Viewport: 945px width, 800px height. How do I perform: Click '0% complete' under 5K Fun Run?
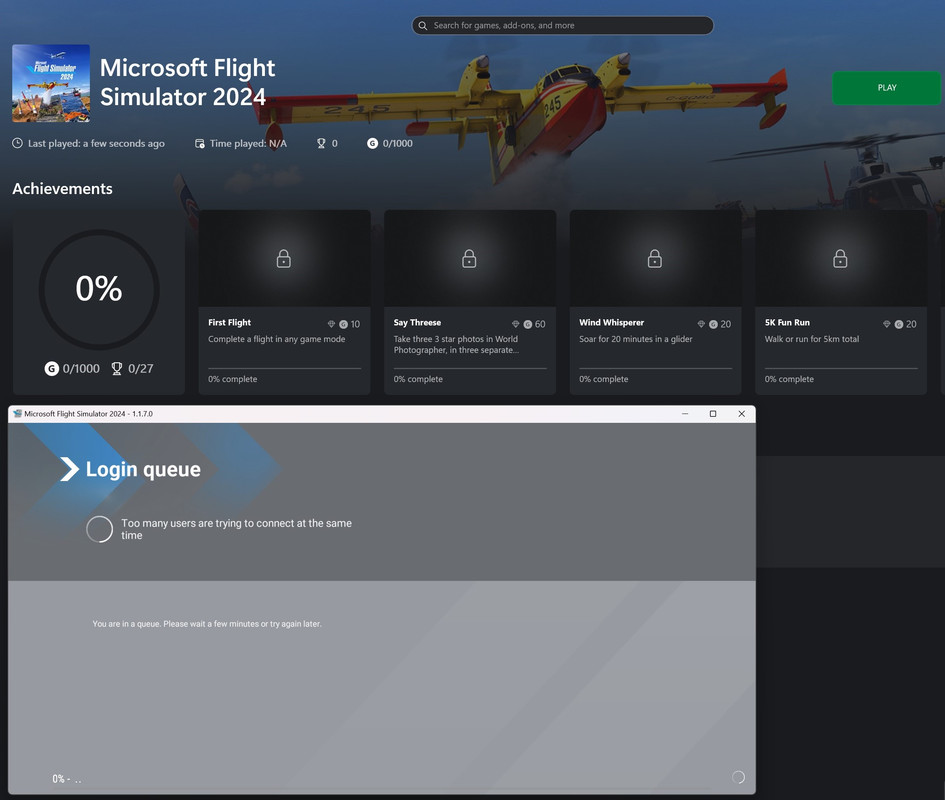click(x=789, y=379)
